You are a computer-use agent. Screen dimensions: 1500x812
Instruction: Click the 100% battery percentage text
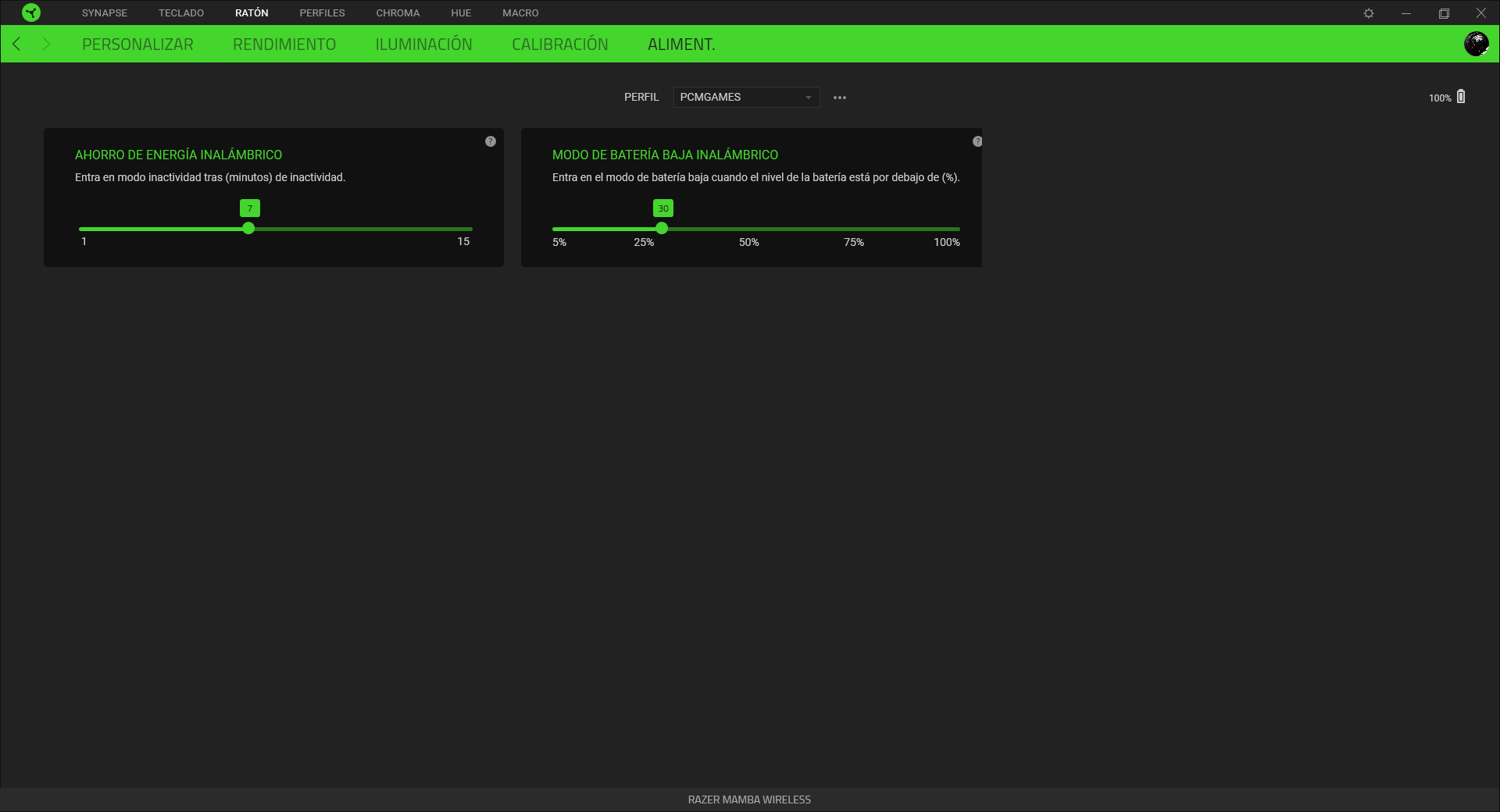click(1440, 98)
